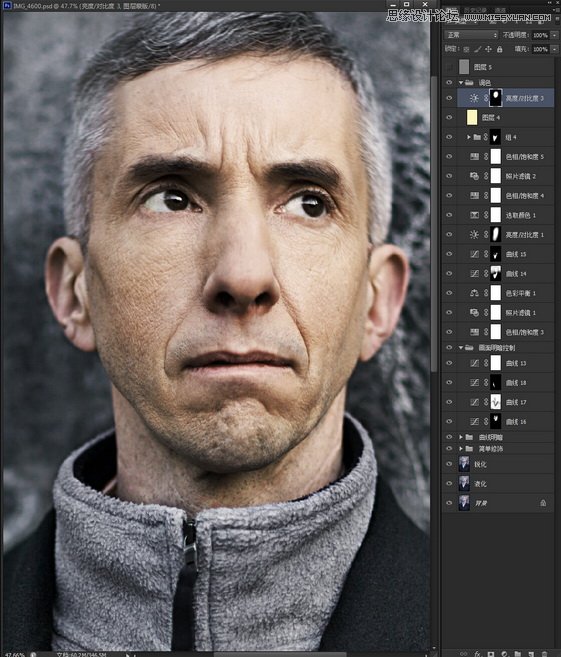Screen dimensions: 561x657
Task: Expand the 曲线明暗 group
Action: tap(461, 437)
